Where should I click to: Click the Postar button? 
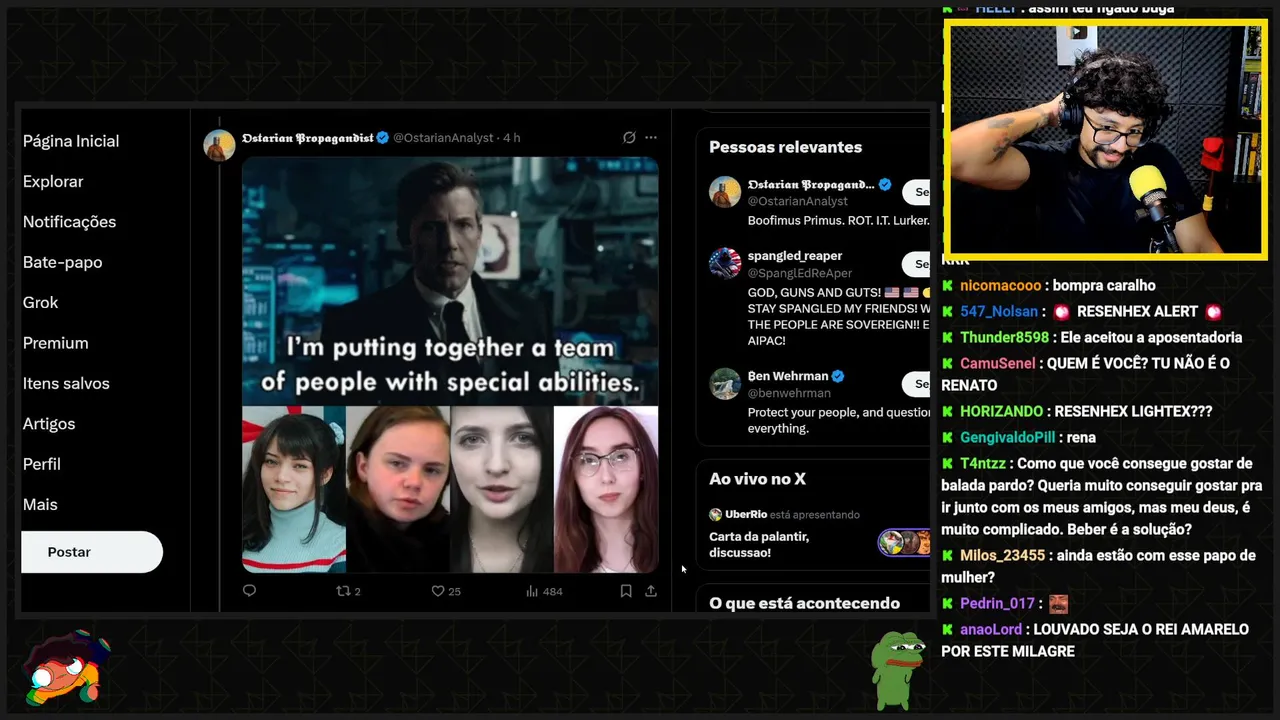tap(92, 552)
